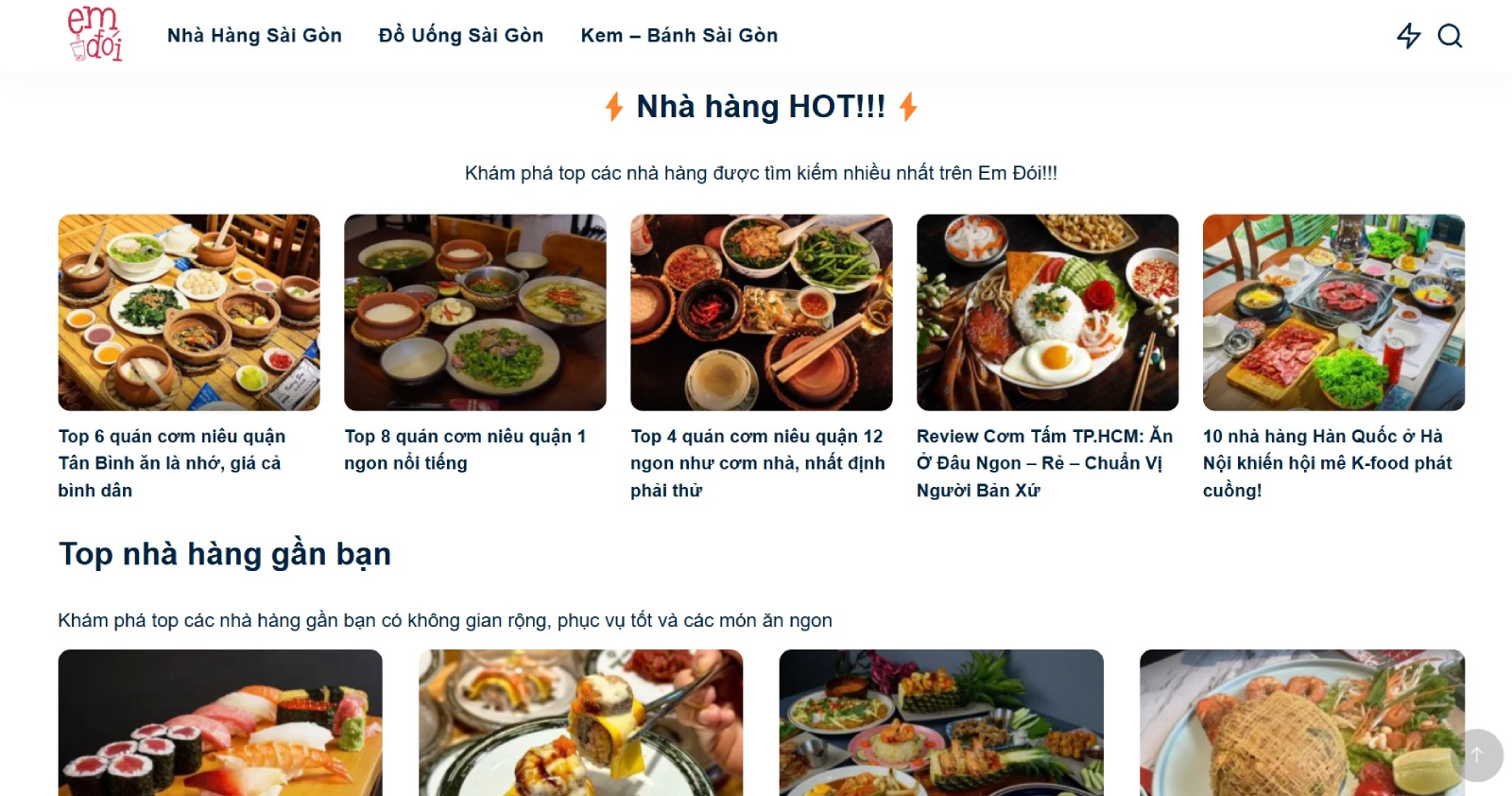Open the search magnifier icon
Screen dimensions: 1512x796
[x=1450, y=36]
